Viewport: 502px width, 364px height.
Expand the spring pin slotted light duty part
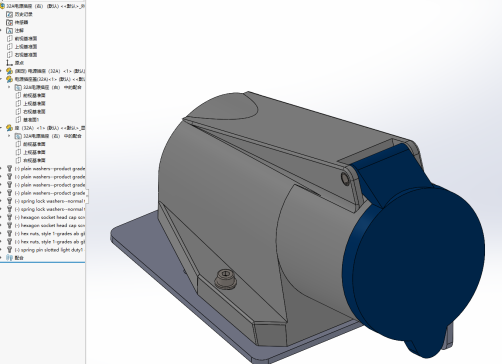1,250
